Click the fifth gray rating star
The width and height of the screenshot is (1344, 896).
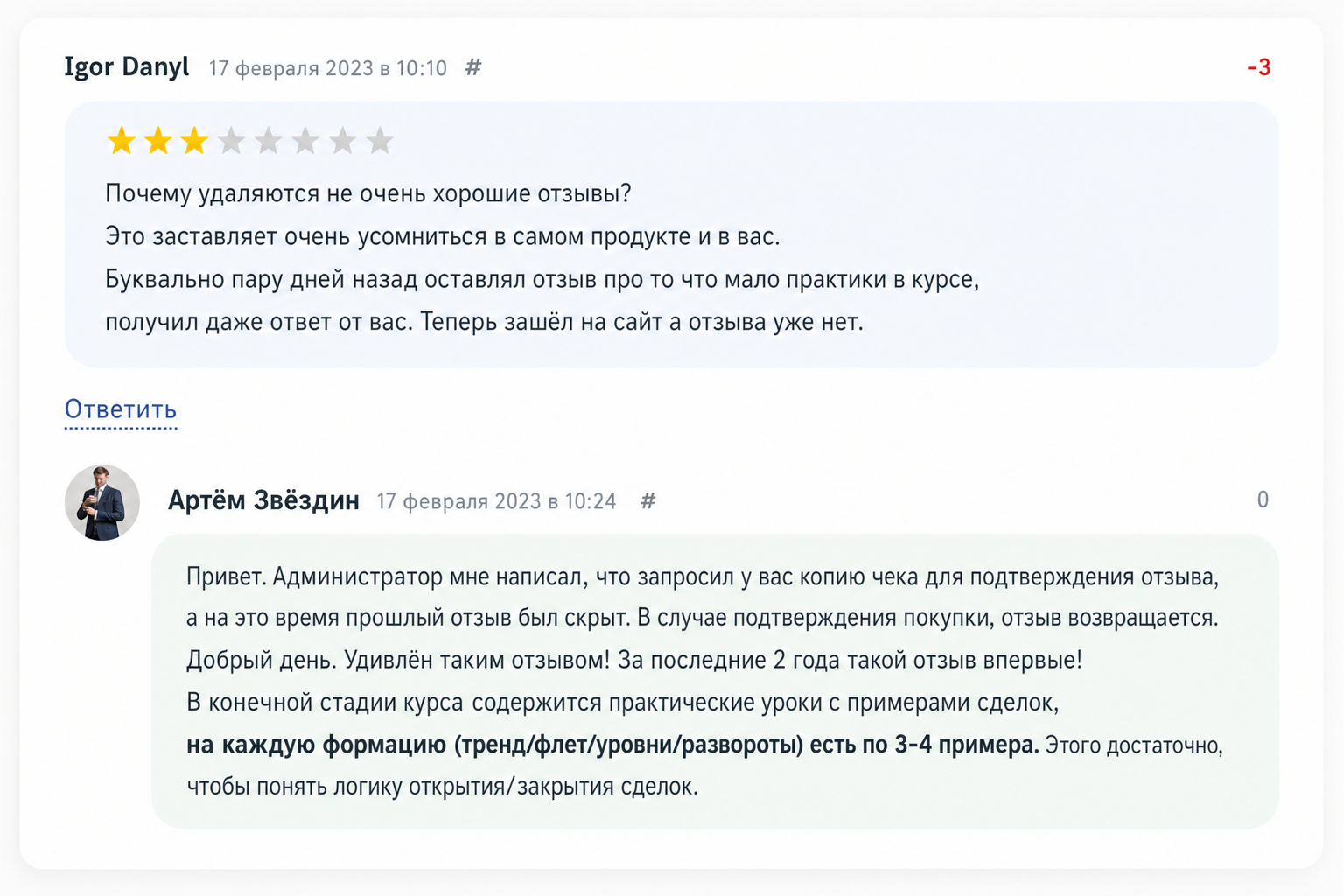(x=268, y=141)
